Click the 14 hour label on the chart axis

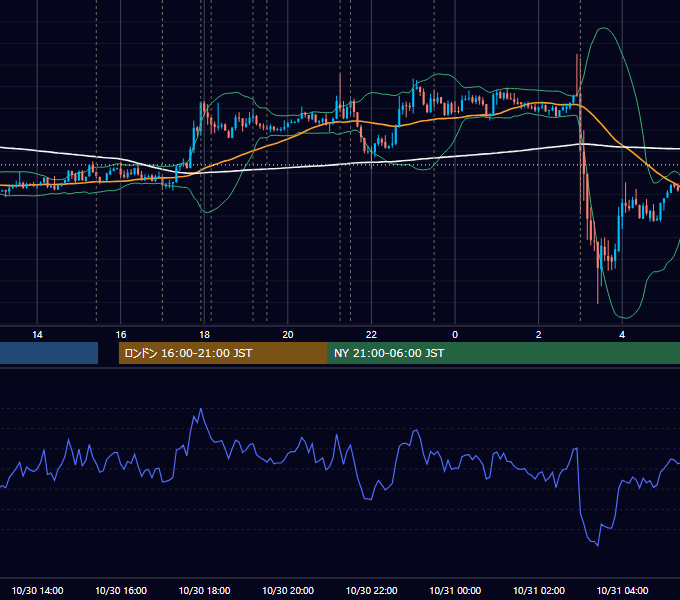[x=37, y=335]
